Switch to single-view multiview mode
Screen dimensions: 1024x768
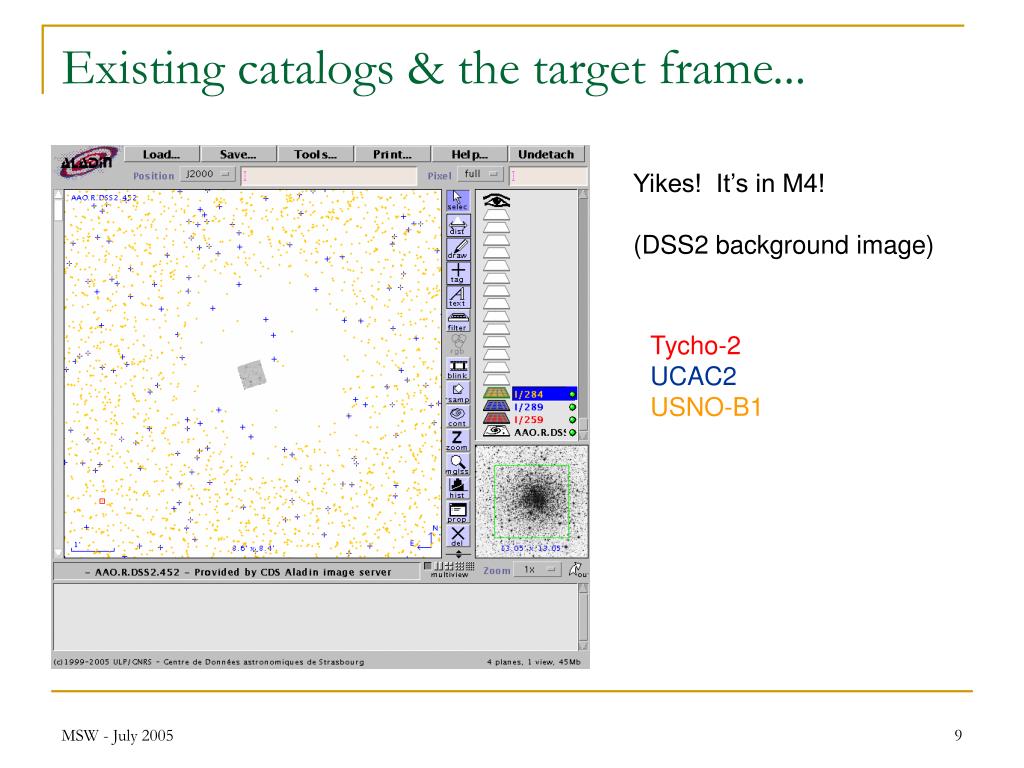coord(428,566)
